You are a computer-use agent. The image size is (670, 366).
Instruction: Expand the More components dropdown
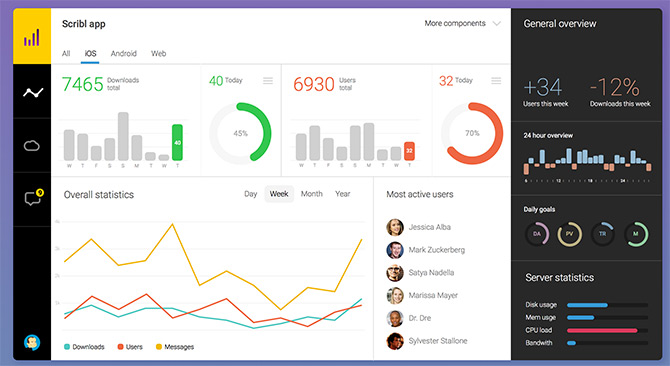point(462,23)
